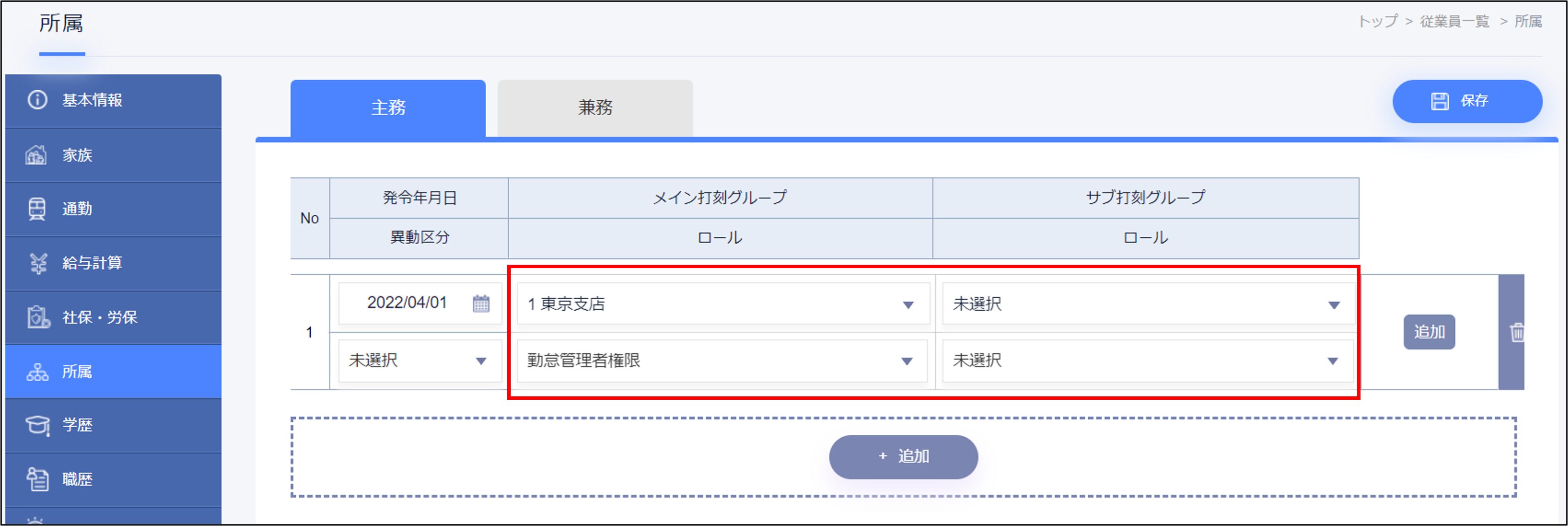This screenshot has width=1568, height=526.
Task: Click the 家族 family icon in sidebar
Action: tap(36, 155)
